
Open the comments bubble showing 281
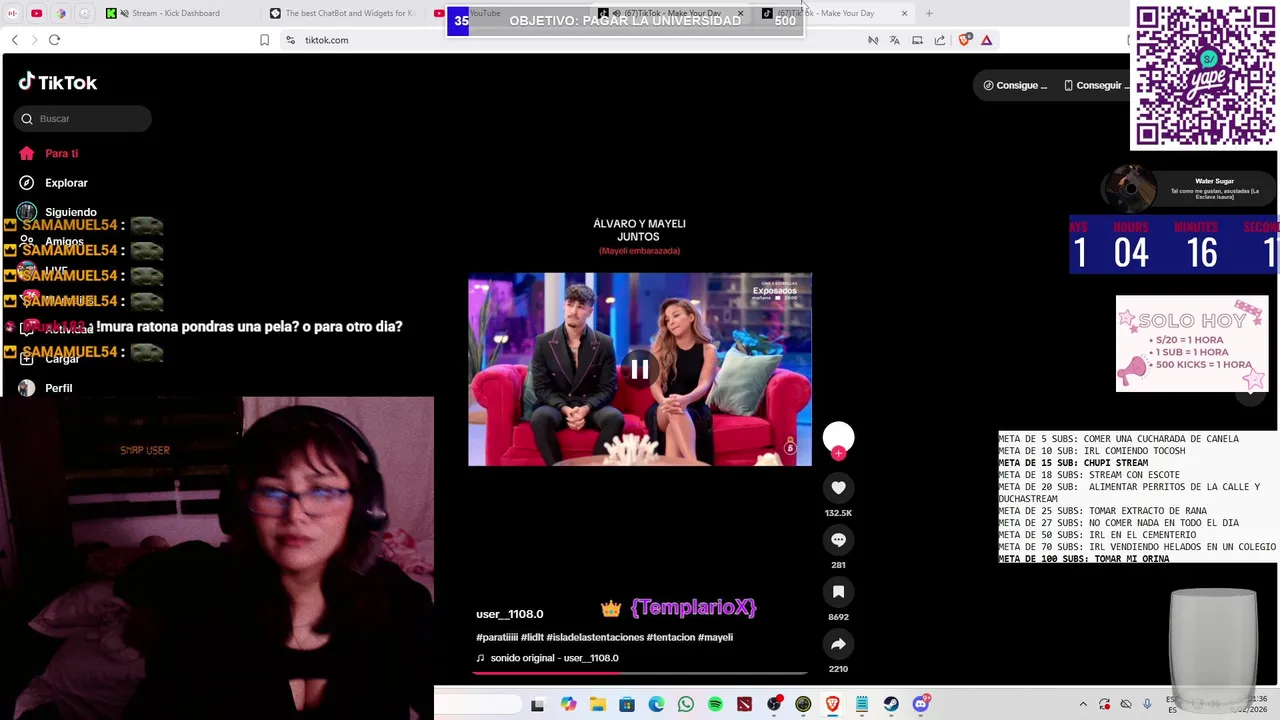pyautogui.click(x=838, y=540)
